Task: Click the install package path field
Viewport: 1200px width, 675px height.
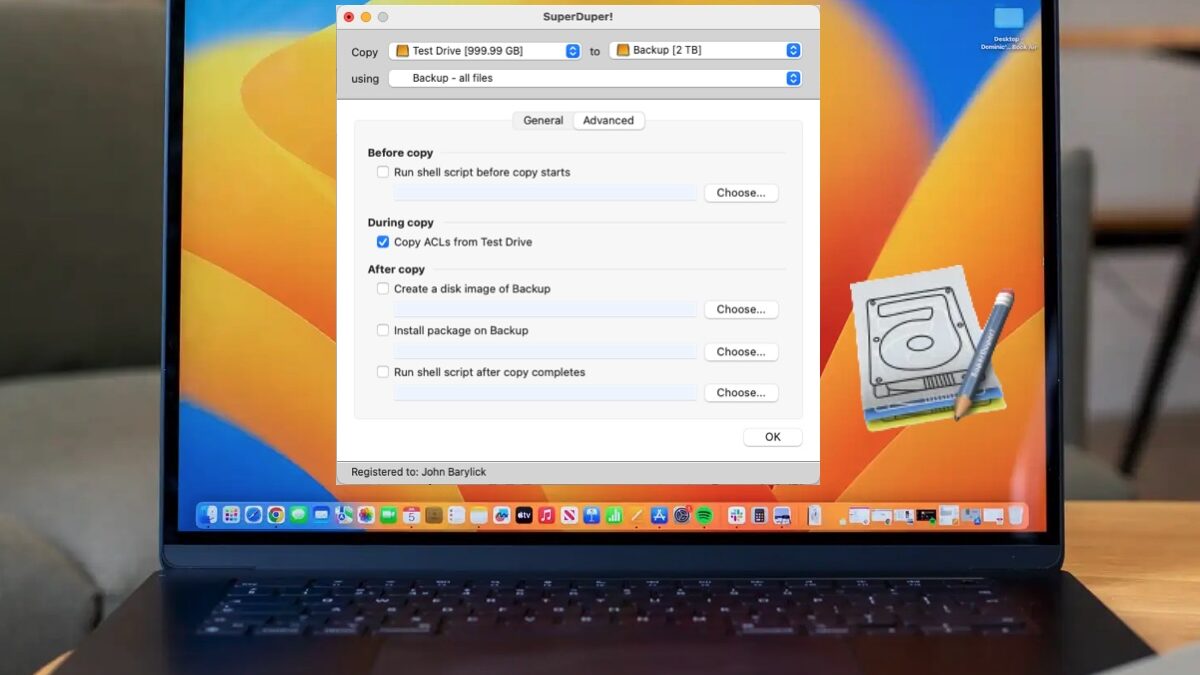Action: (x=545, y=352)
